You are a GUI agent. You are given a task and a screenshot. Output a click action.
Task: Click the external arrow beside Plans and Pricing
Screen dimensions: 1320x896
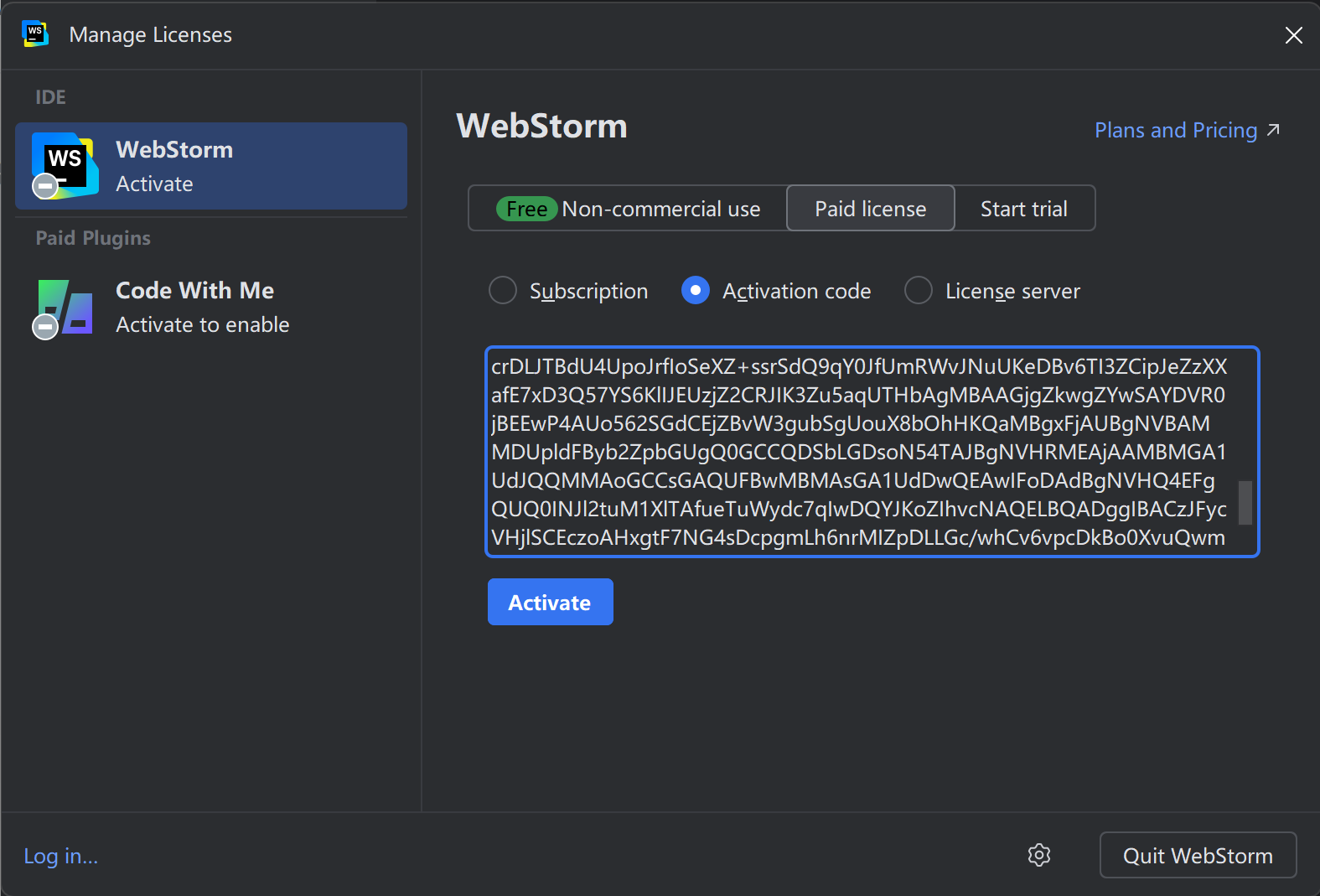coord(1273,130)
